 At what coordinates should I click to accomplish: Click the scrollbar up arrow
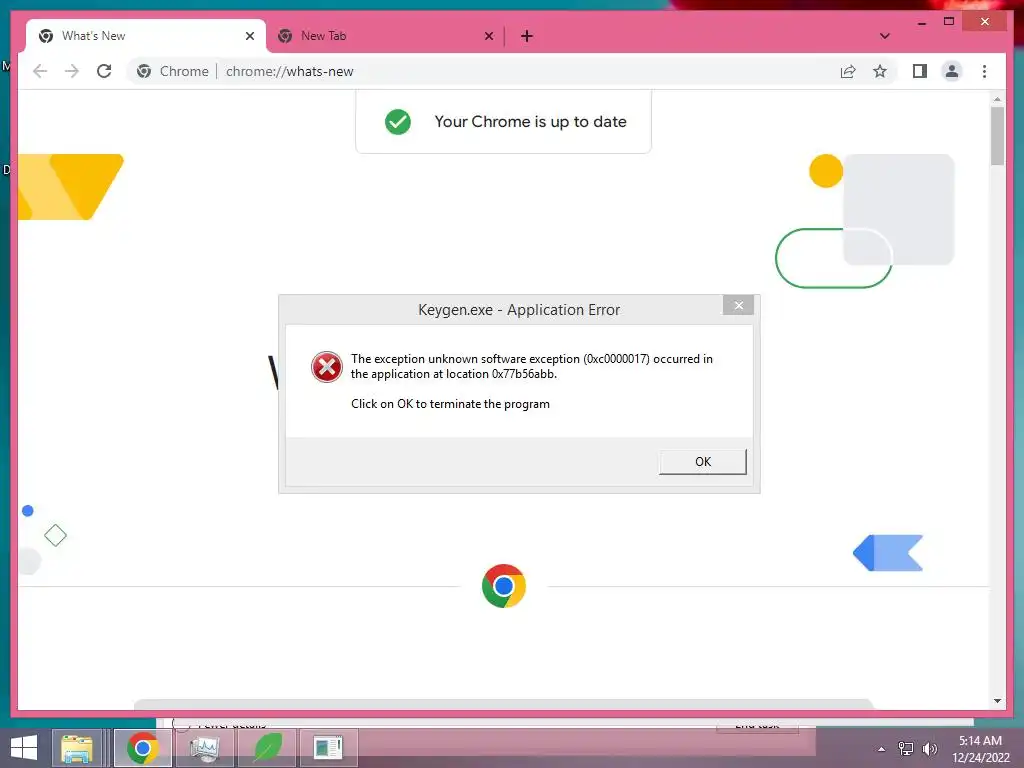997,99
